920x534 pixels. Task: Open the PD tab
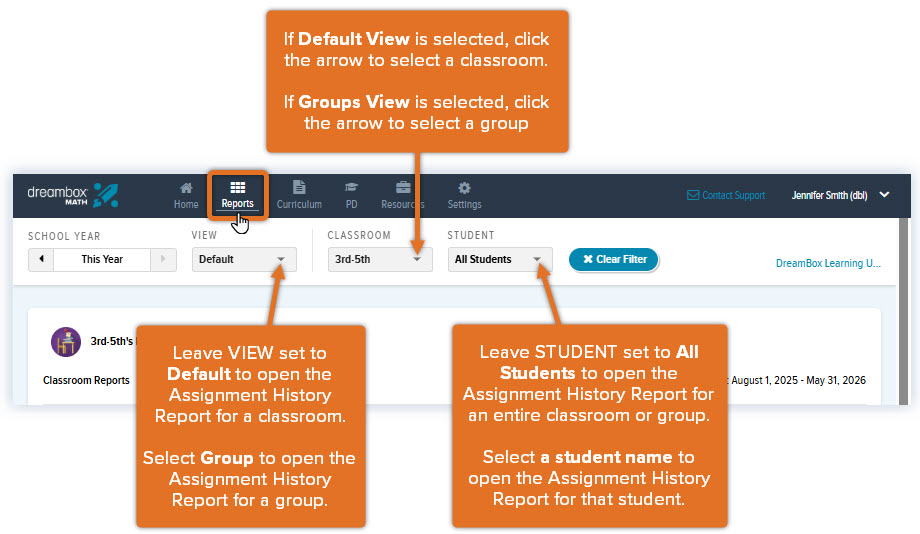click(351, 196)
